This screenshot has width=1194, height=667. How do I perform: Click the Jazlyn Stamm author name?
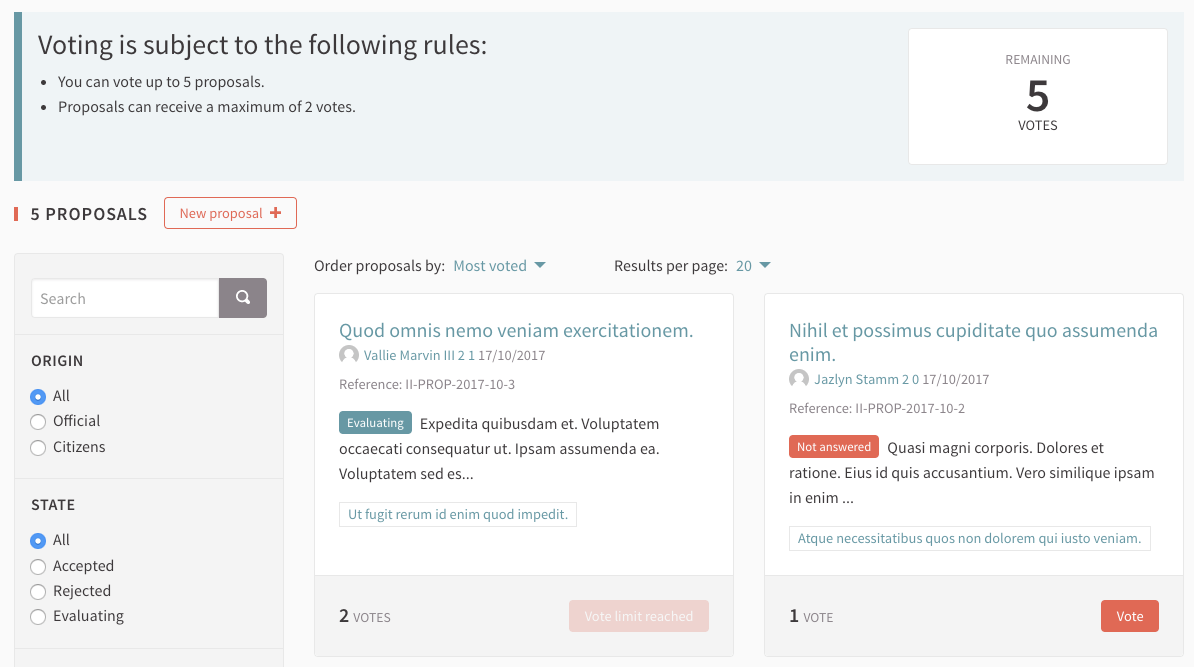[x=854, y=379]
